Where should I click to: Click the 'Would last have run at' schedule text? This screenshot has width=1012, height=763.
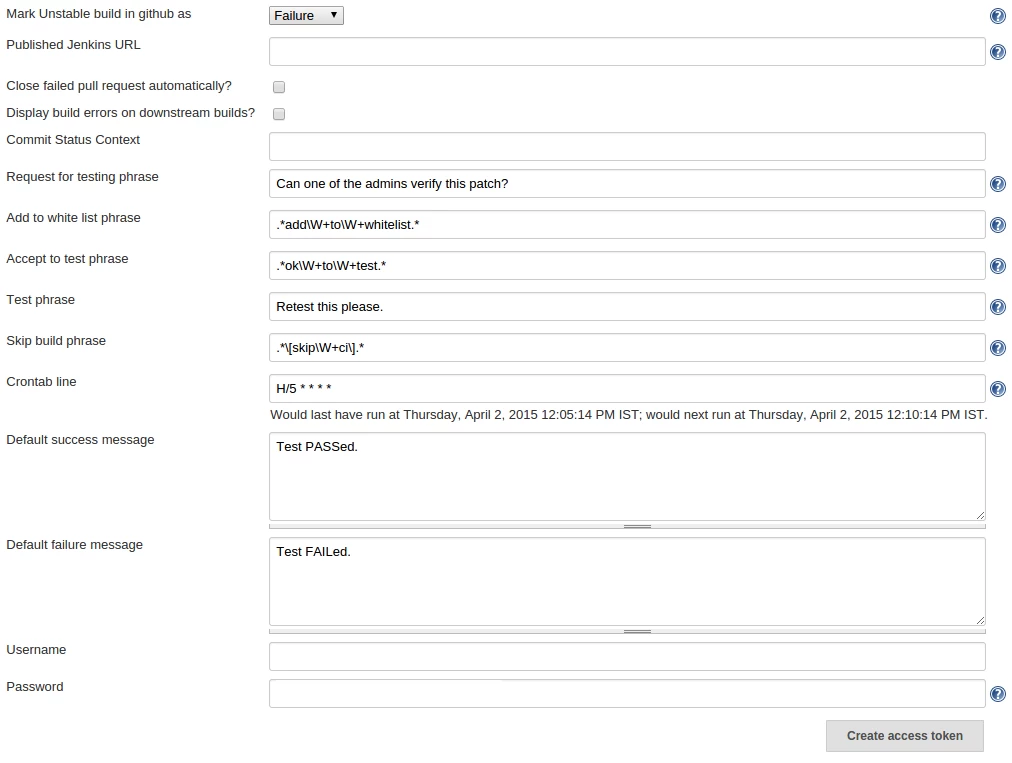629,415
